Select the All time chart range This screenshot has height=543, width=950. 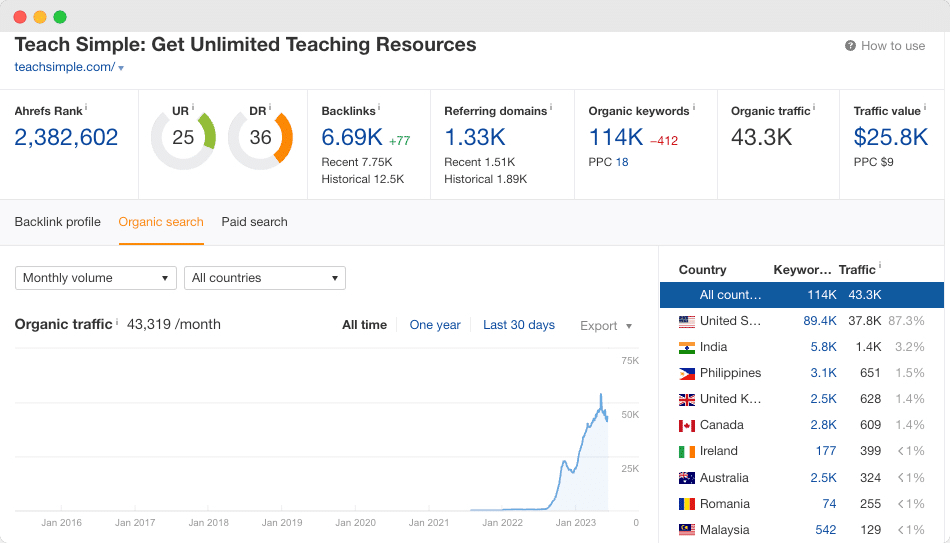pyautogui.click(x=365, y=325)
